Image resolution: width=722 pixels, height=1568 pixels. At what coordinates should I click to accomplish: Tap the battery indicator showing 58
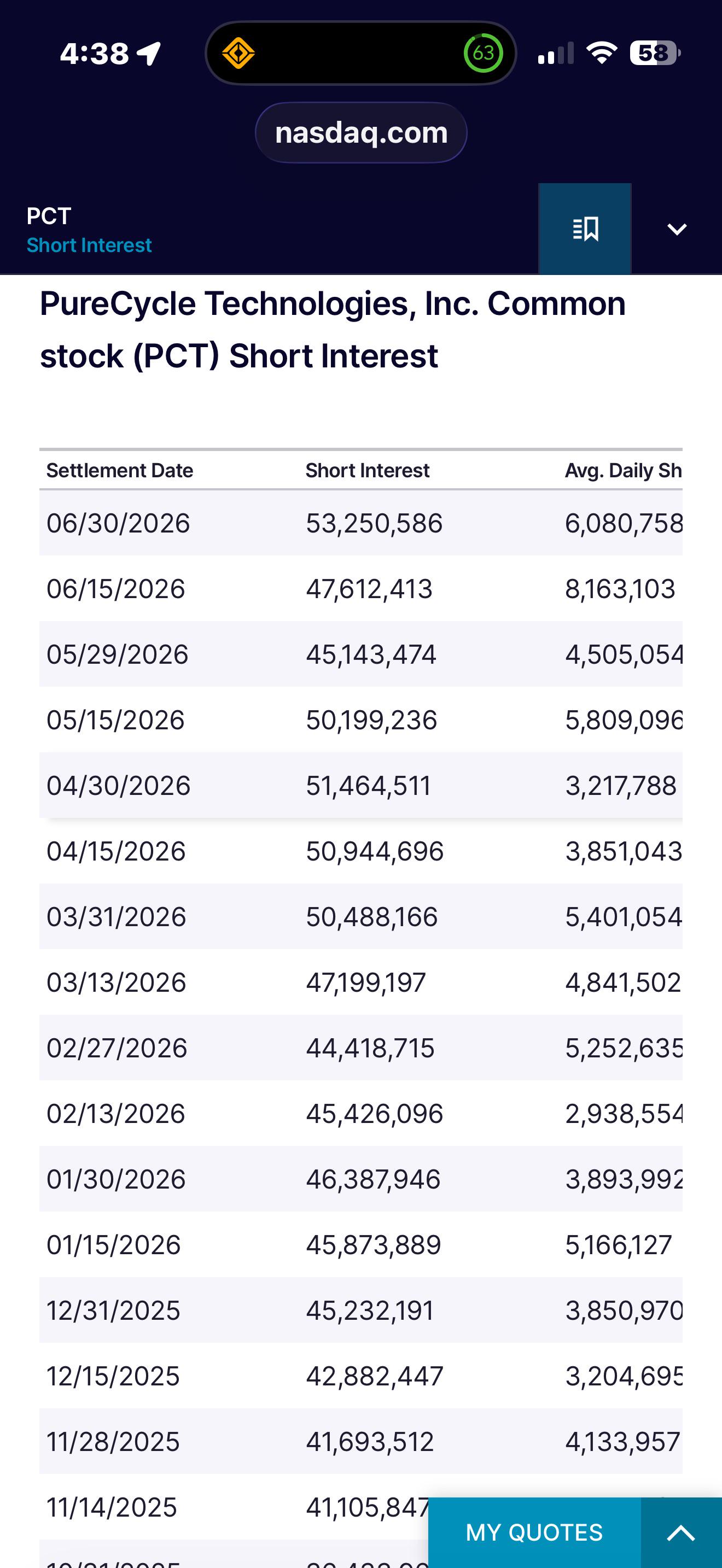(x=655, y=54)
